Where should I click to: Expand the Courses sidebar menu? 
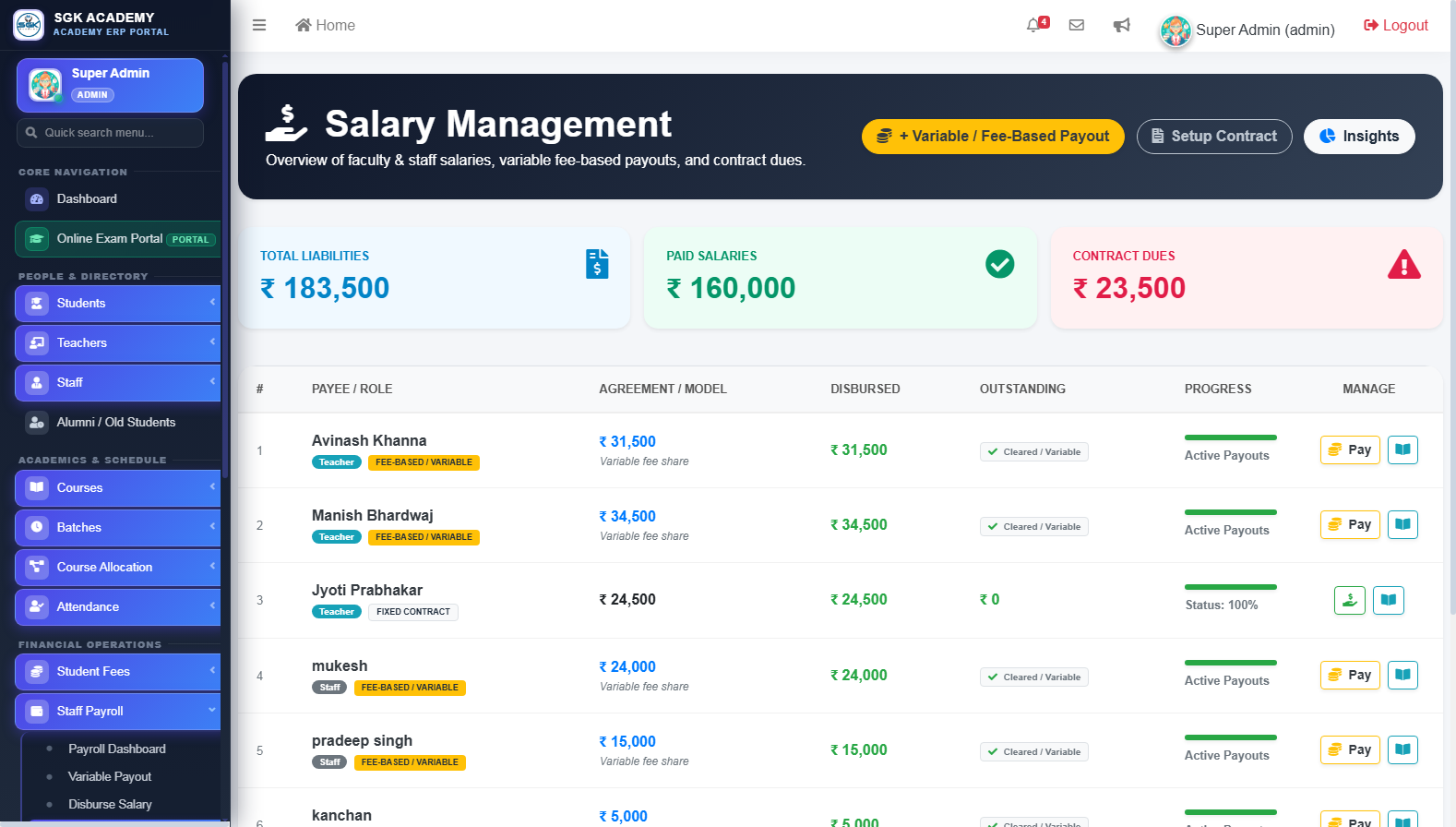[118, 487]
